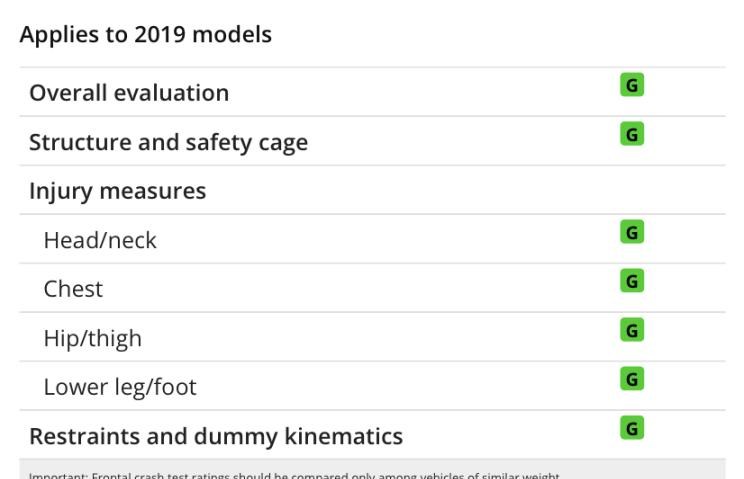Click the Lower leg/foot G rating icon

(x=632, y=379)
